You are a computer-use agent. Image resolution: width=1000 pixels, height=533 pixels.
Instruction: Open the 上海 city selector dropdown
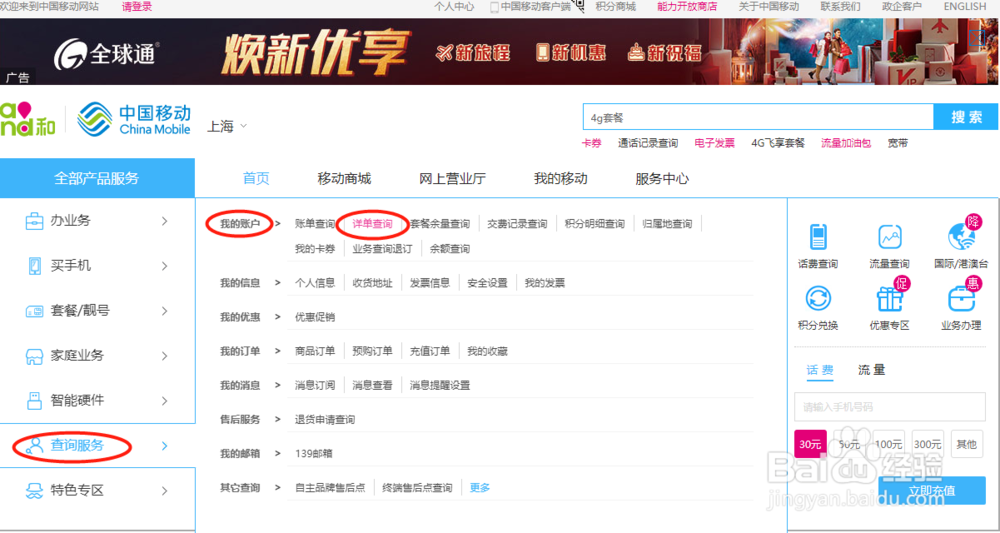[x=227, y=126]
